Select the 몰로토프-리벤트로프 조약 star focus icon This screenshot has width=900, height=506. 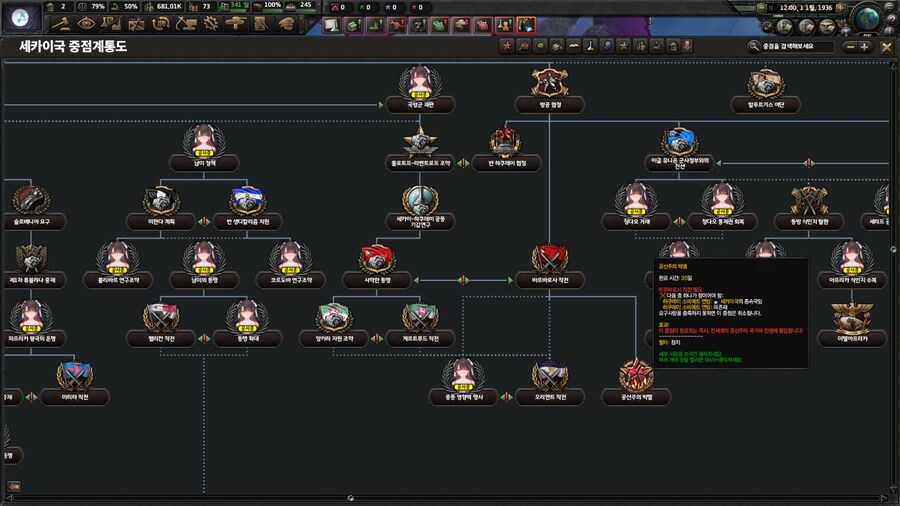[420, 142]
